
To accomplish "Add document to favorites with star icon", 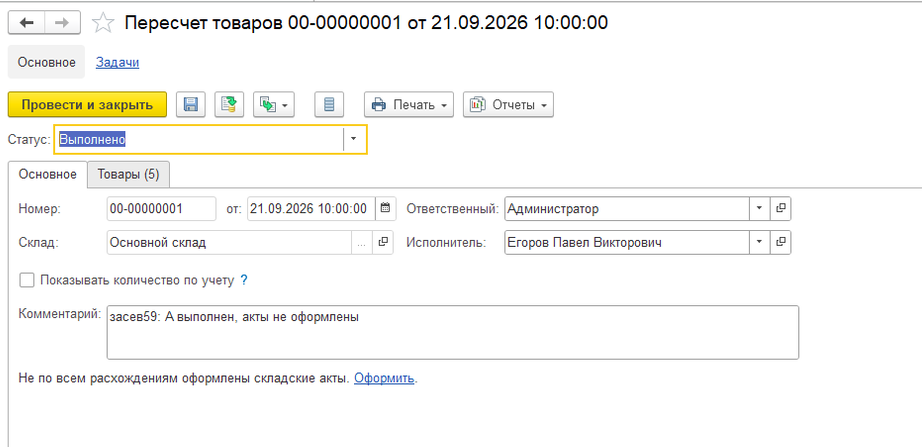I will tap(103, 23).
